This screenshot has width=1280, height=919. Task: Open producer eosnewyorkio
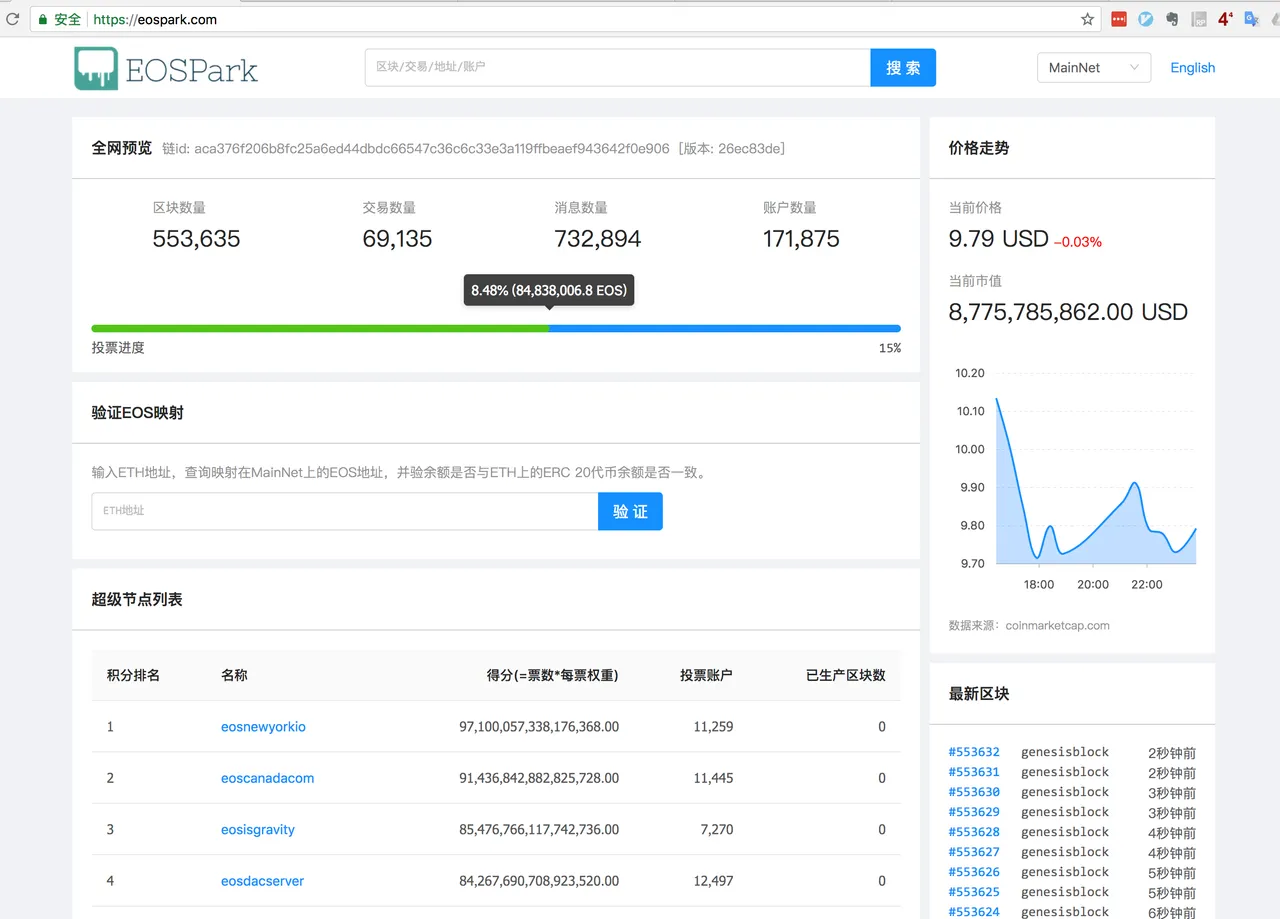point(263,727)
